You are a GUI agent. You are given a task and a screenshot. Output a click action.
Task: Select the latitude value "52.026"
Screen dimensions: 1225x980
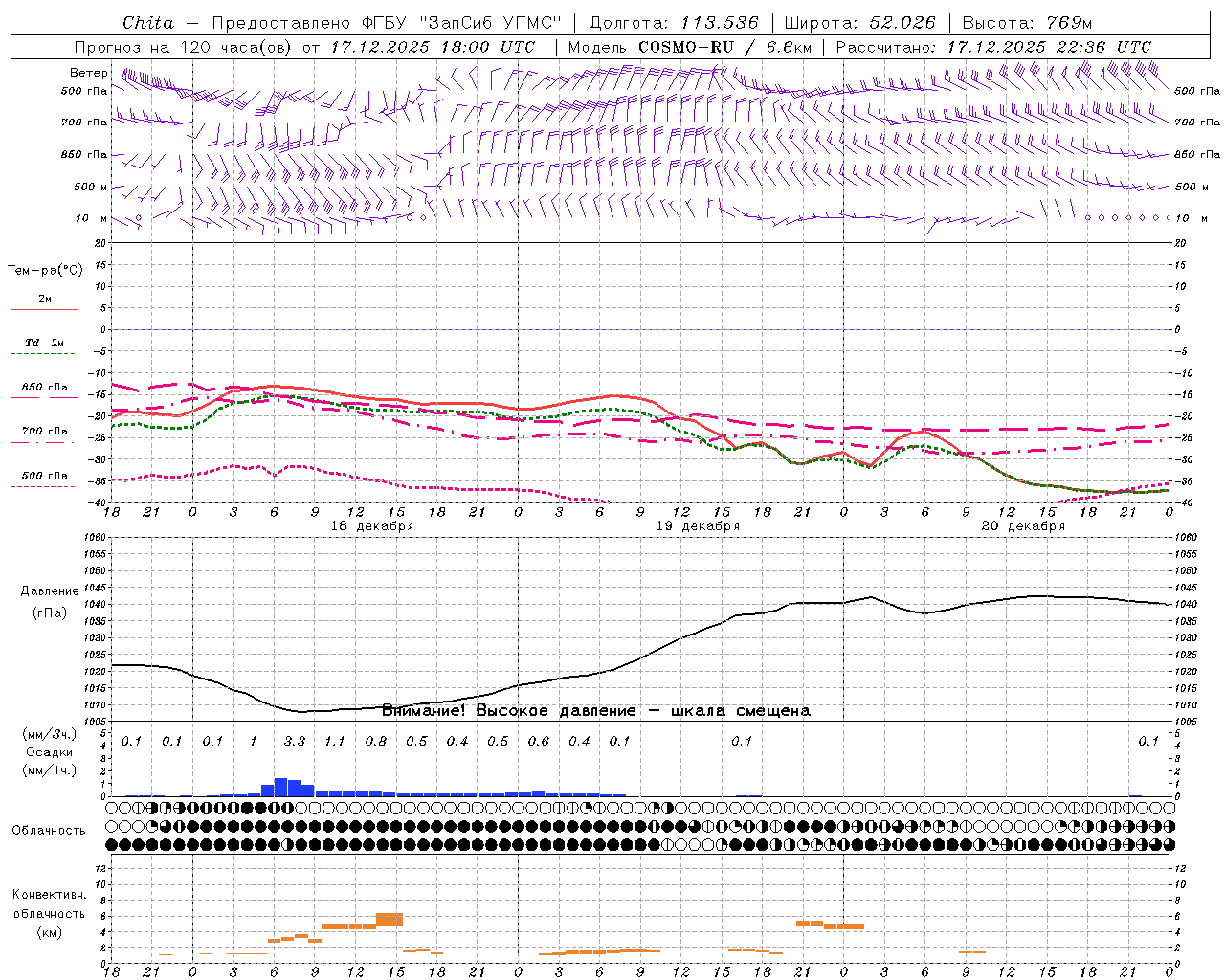click(901, 23)
